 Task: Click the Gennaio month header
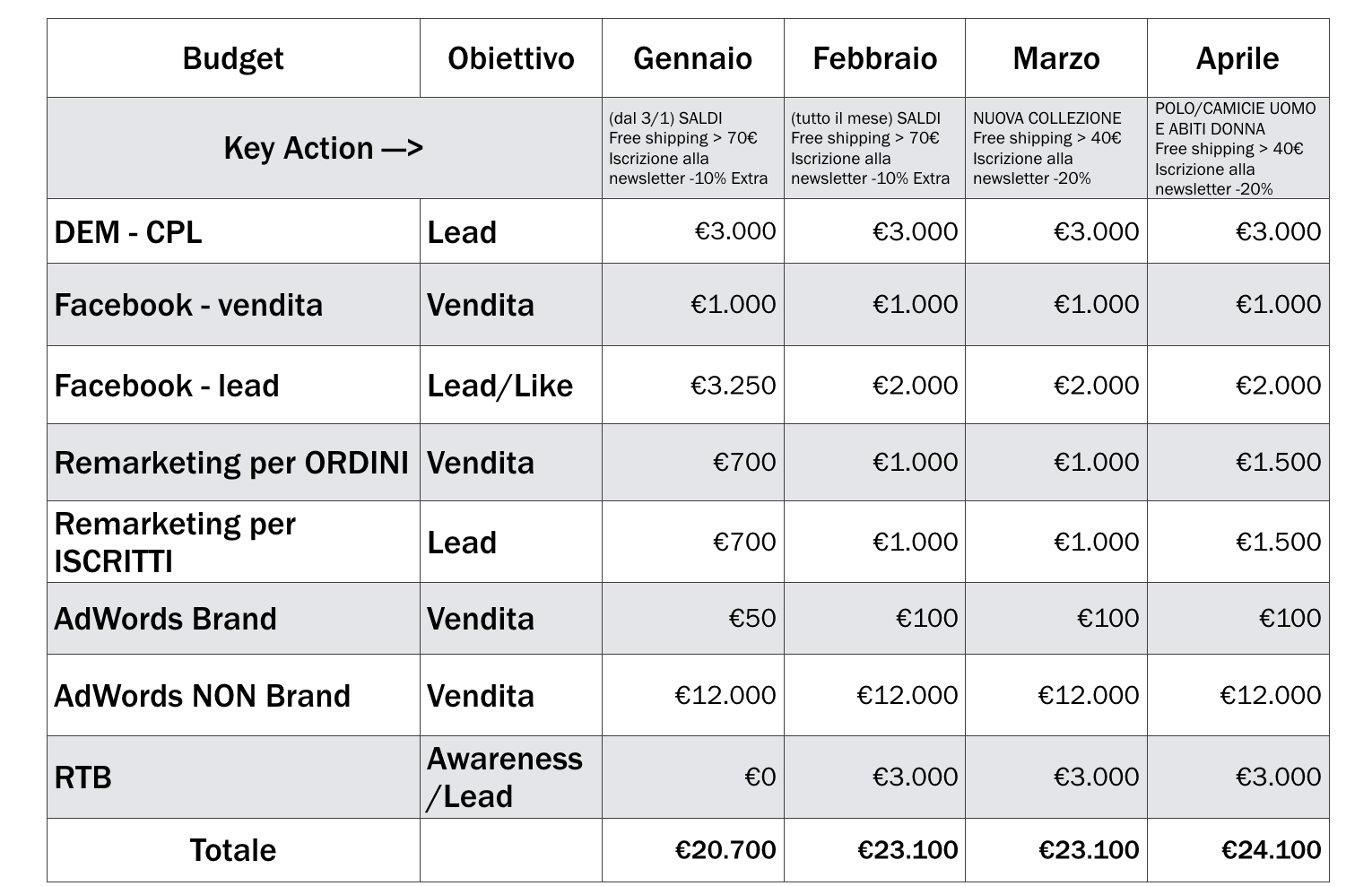[692, 59]
